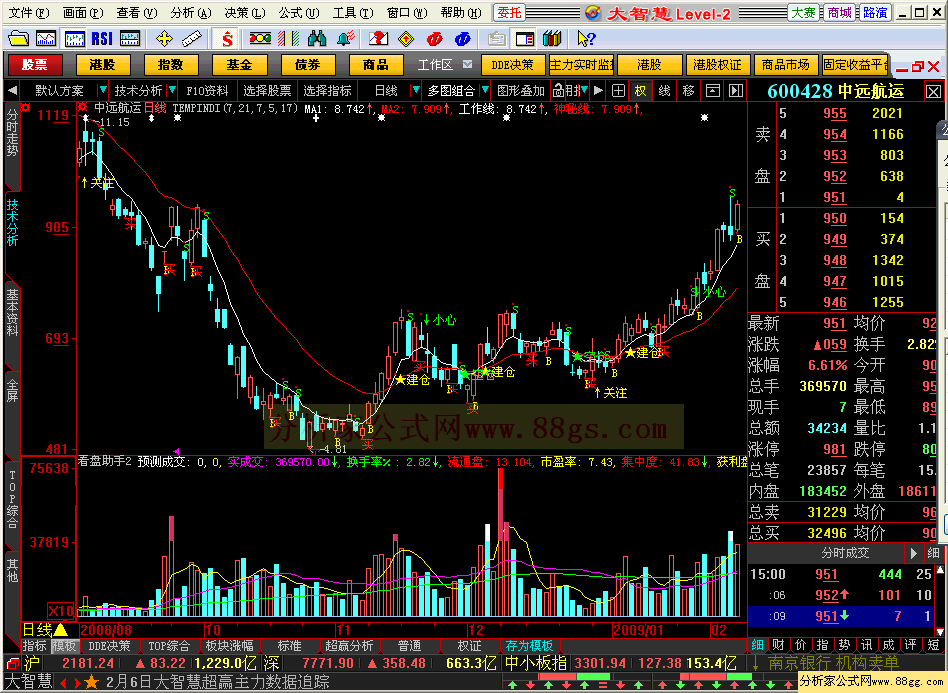Expand the 多图组合 dropdown arrow
This screenshot has width=948, height=693.
coord(485,91)
